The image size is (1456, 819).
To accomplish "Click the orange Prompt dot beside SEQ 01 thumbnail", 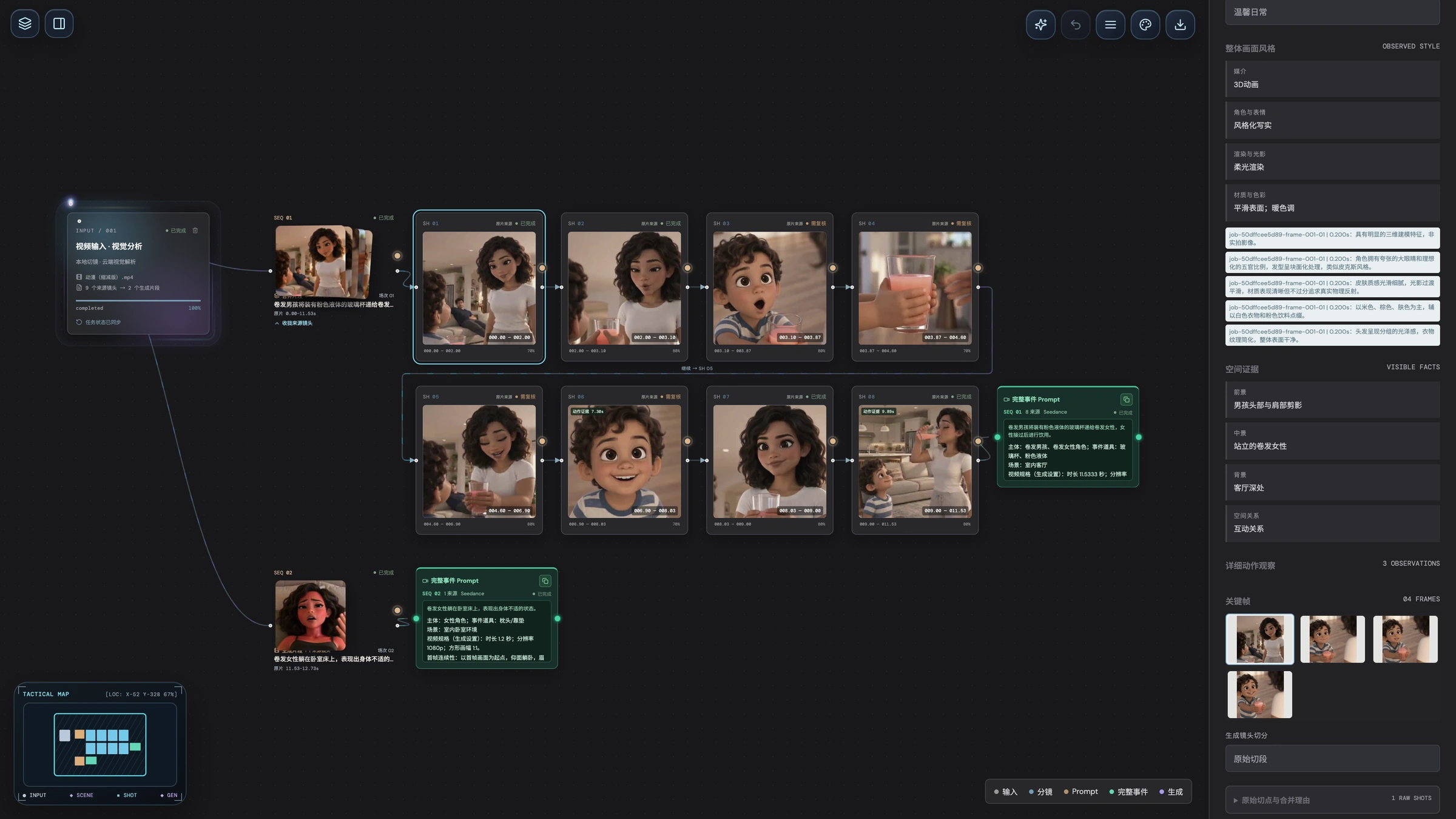I will [397, 256].
